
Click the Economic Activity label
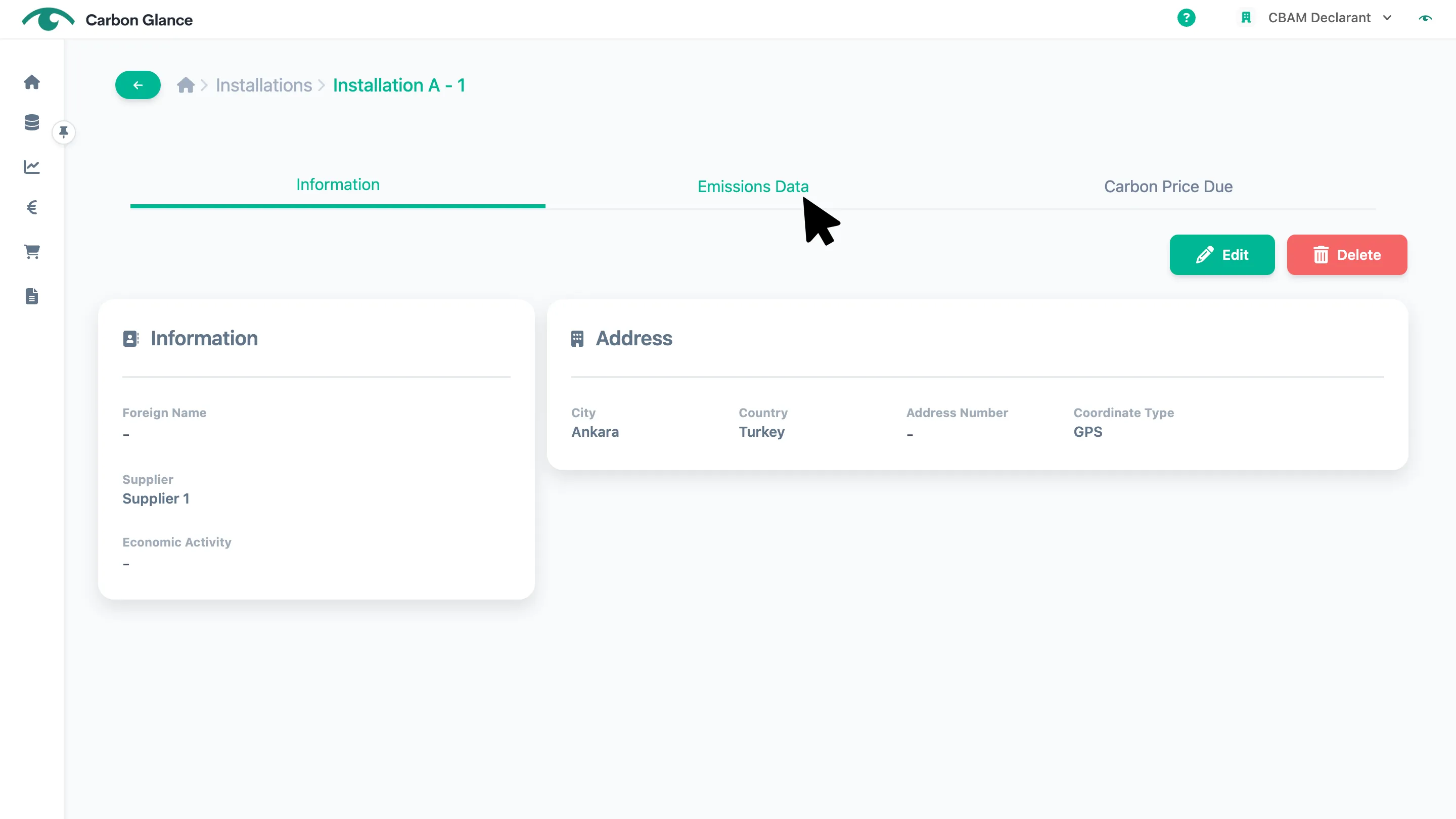(x=177, y=542)
